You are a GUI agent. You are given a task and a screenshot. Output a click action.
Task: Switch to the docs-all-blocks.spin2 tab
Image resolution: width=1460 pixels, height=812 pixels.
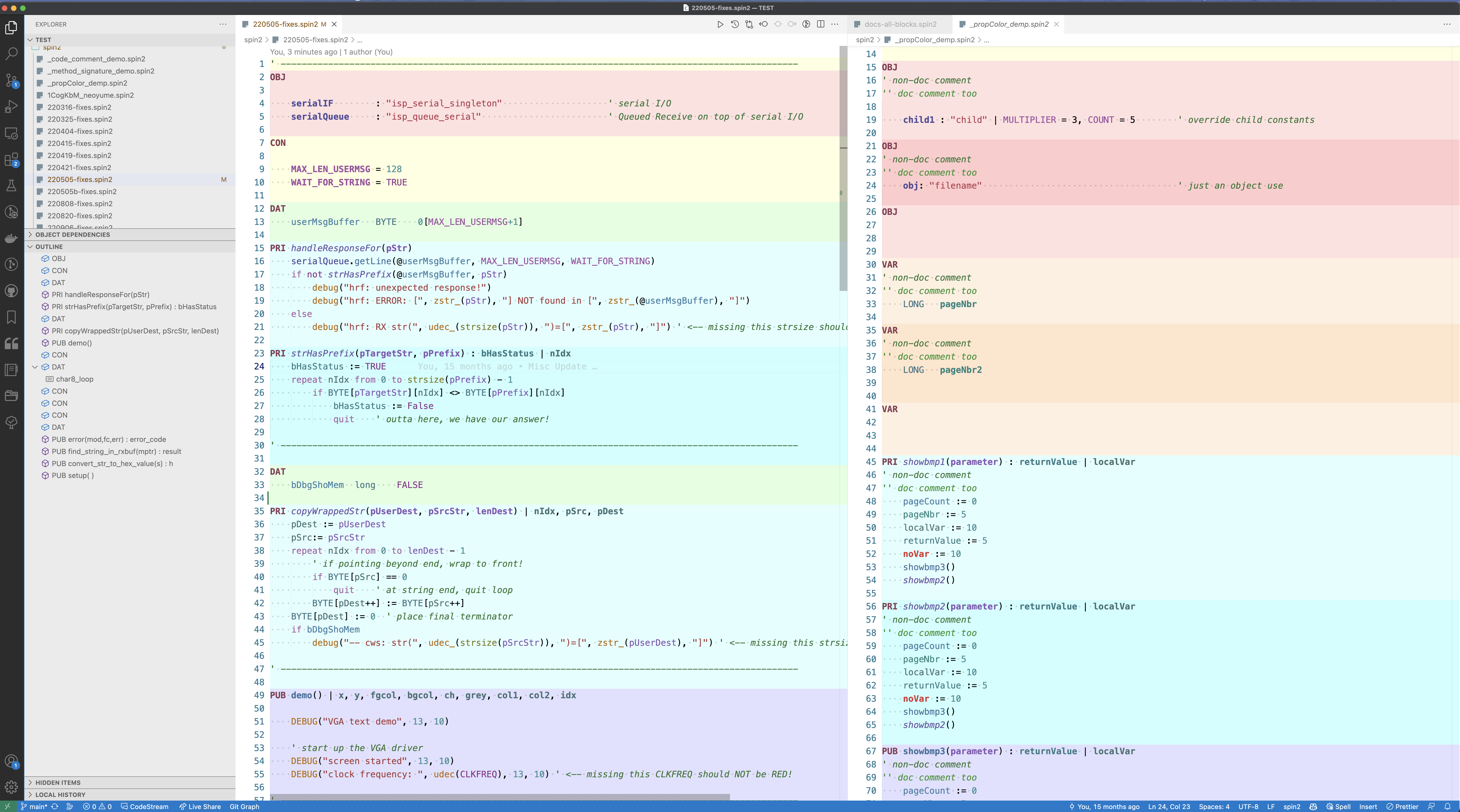click(900, 24)
